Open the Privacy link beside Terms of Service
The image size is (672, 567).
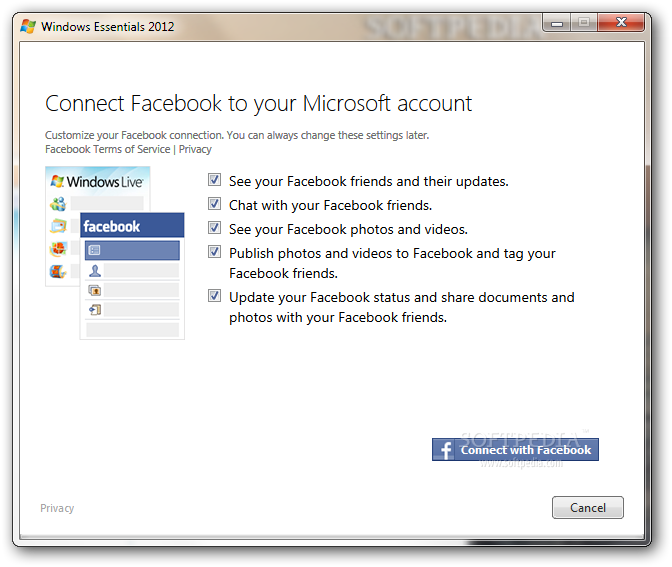[195, 149]
